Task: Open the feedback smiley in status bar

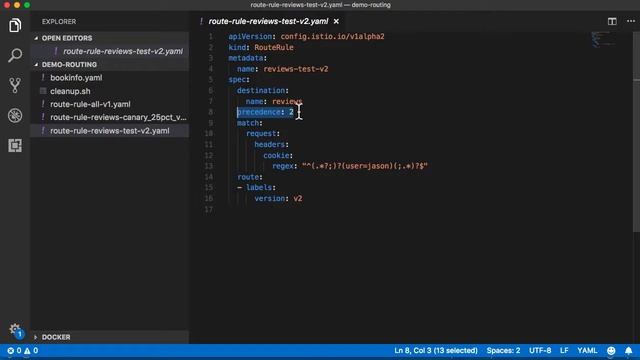Action: [x=611, y=351]
